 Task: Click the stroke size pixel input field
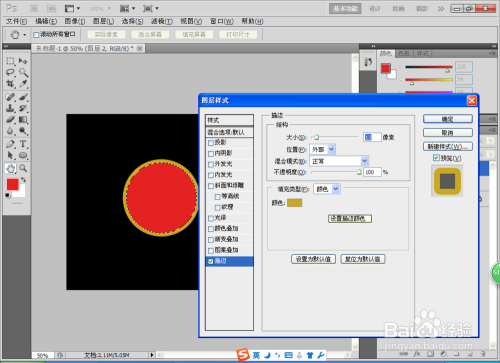click(x=372, y=137)
